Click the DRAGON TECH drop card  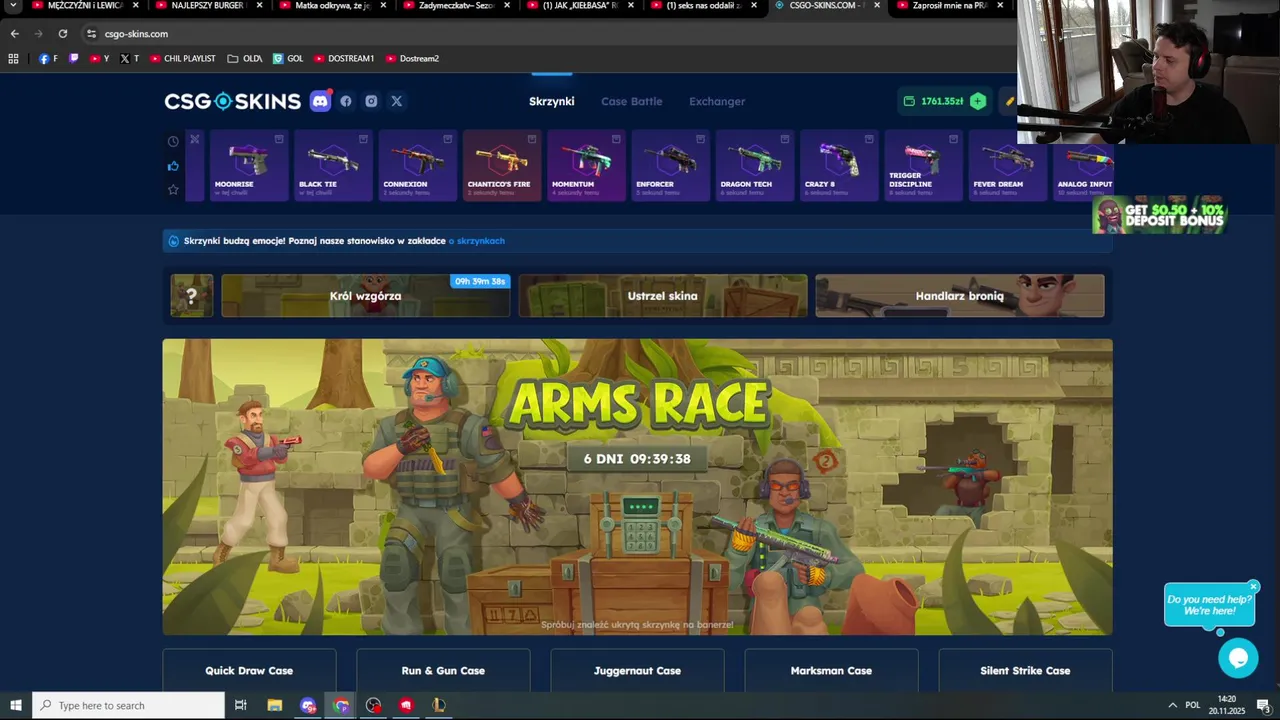[755, 165]
